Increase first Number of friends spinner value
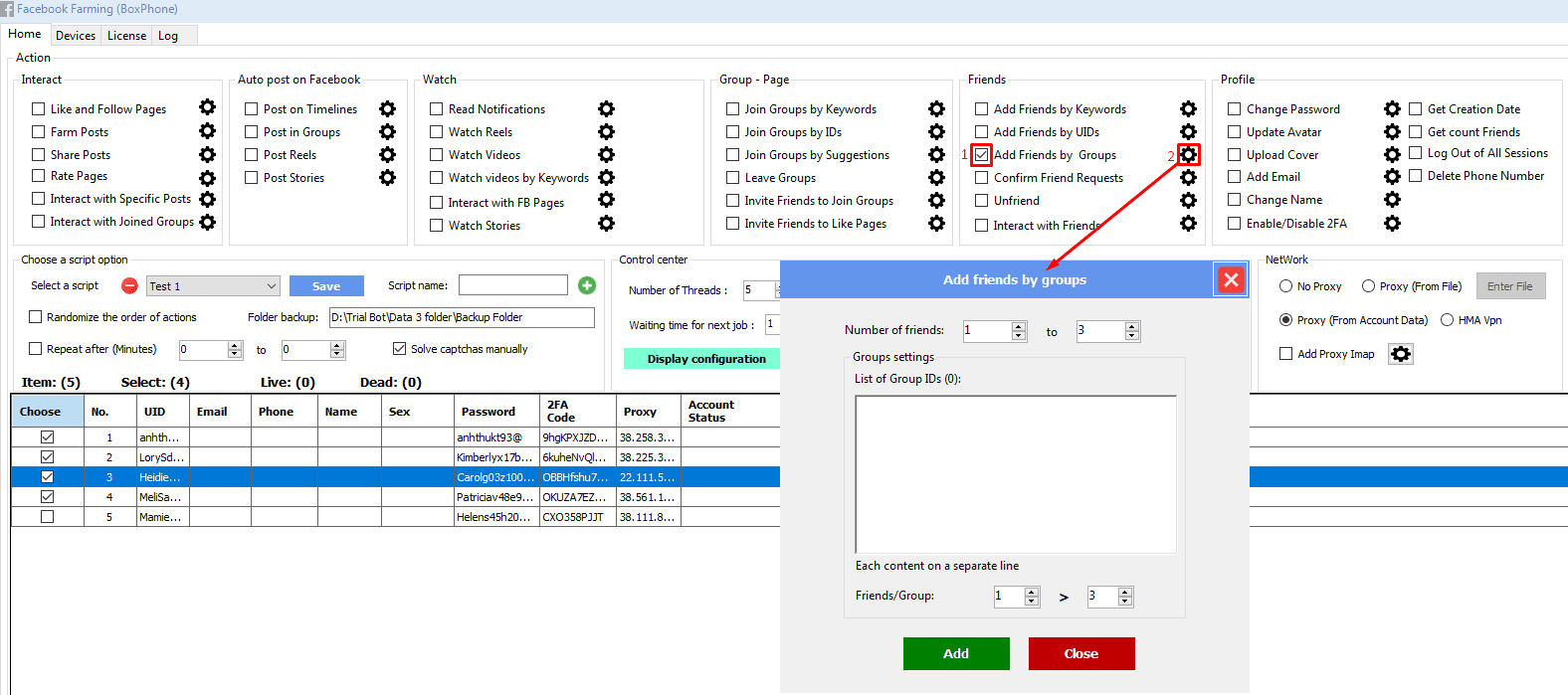The height and width of the screenshot is (695, 1568). [1018, 326]
